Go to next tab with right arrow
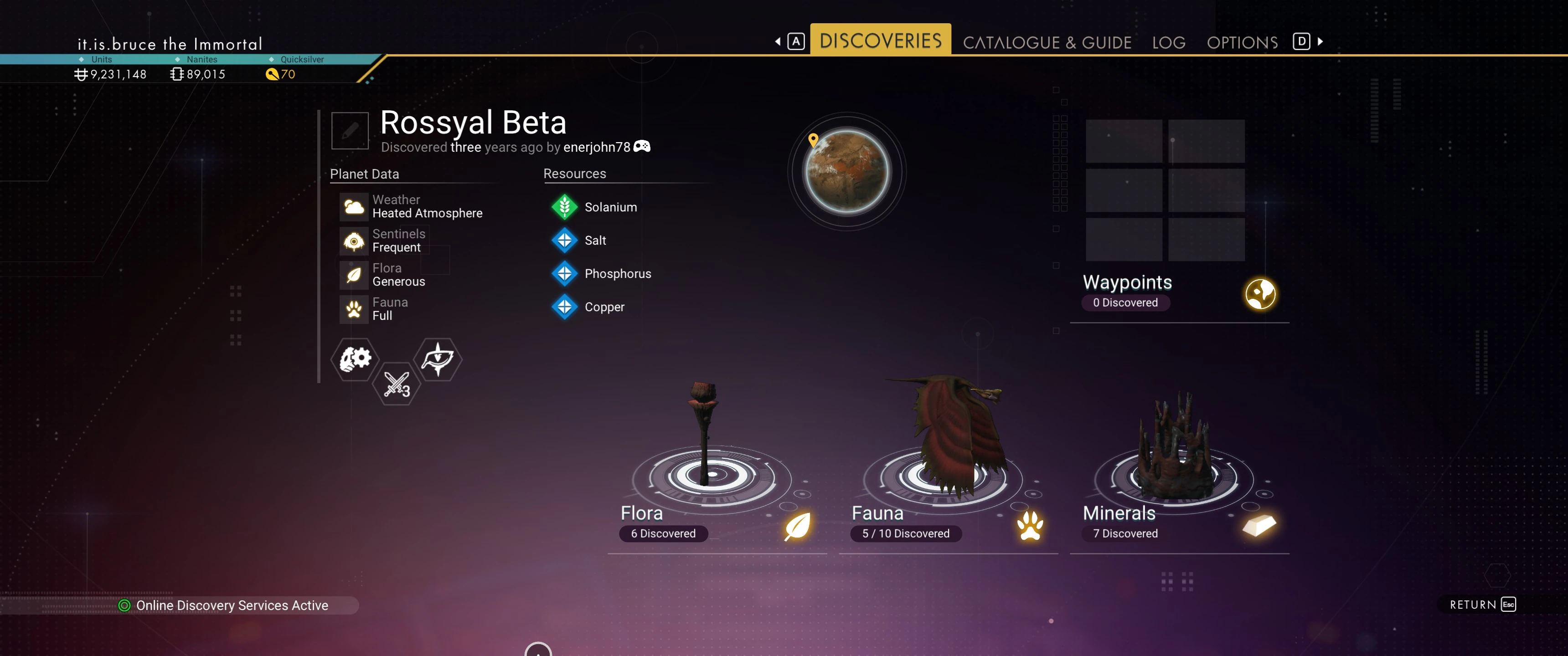The height and width of the screenshot is (656, 1568). click(x=1320, y=41)
